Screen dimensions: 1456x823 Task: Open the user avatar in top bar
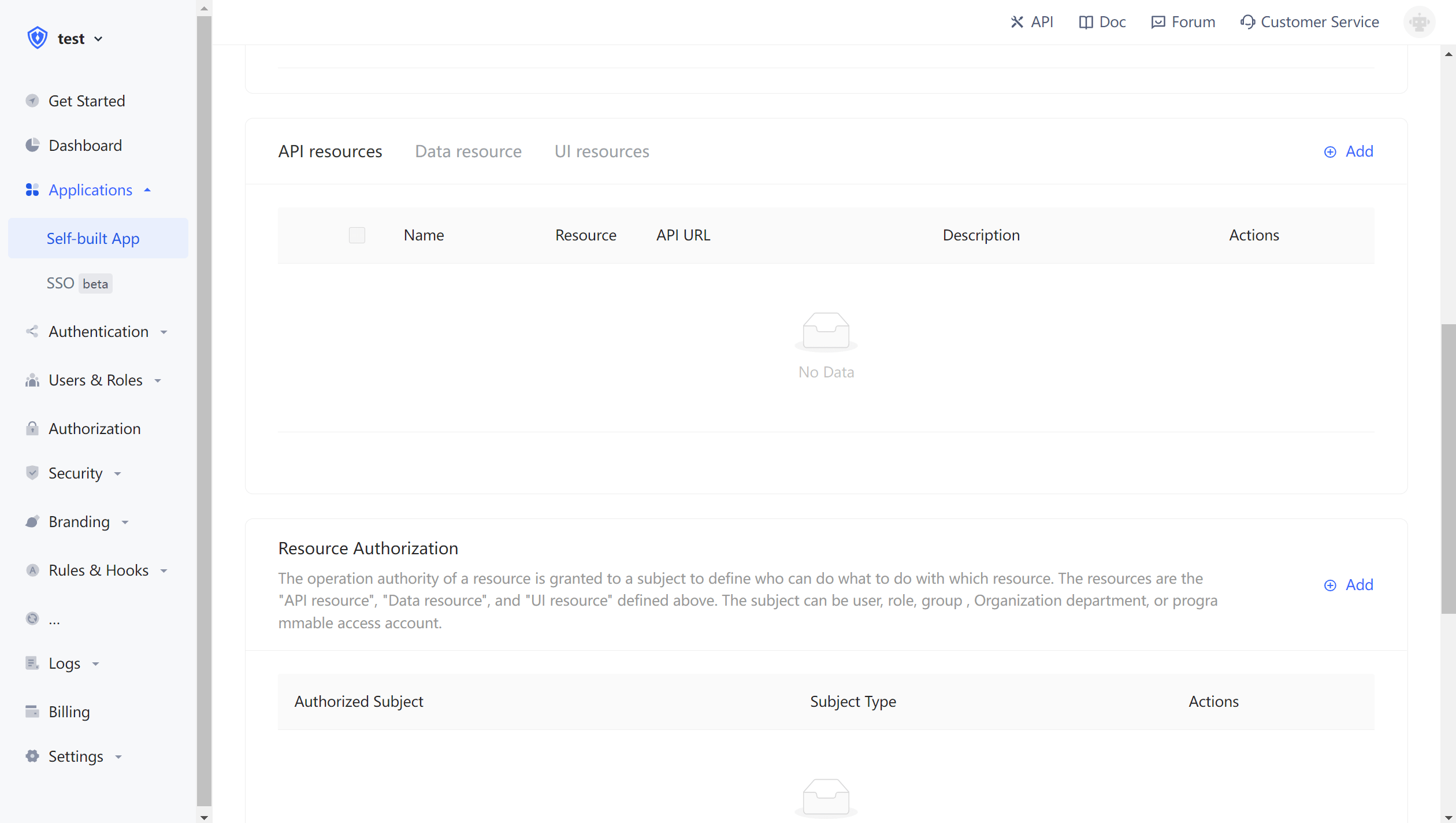(1419, 22)
